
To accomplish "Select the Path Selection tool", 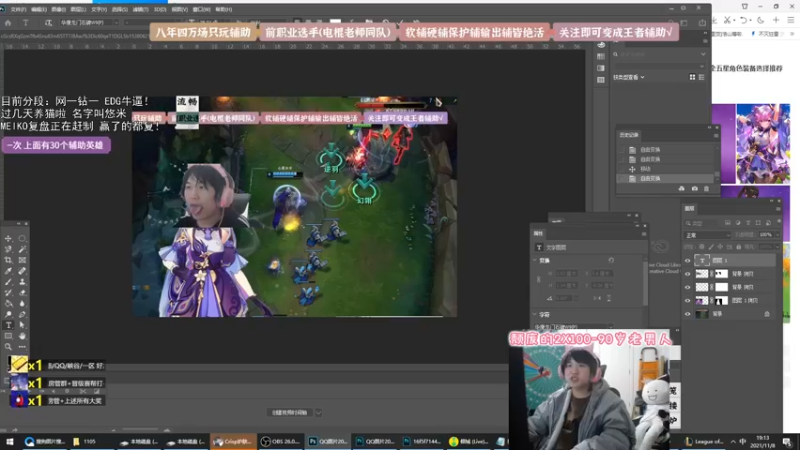I will [x=22, y=325].
